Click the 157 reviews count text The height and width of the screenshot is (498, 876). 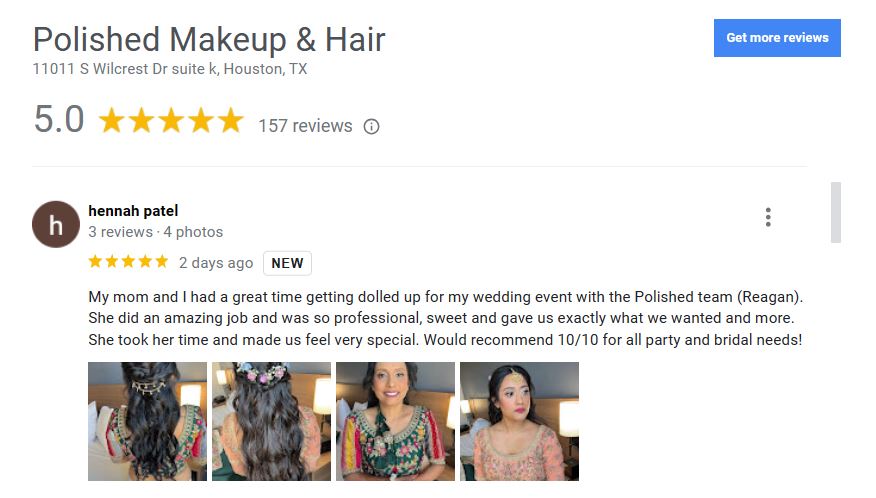(x=305, y=126)
